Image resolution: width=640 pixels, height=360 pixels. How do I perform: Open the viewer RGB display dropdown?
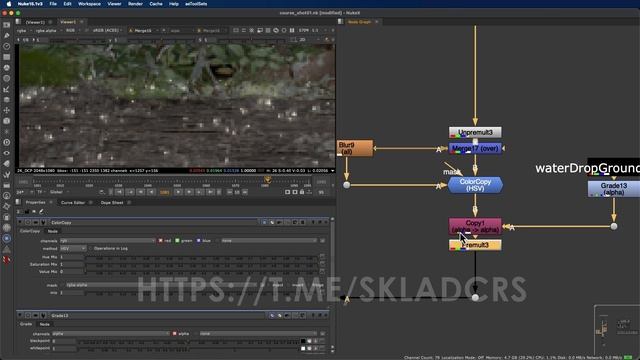[73, 31]
